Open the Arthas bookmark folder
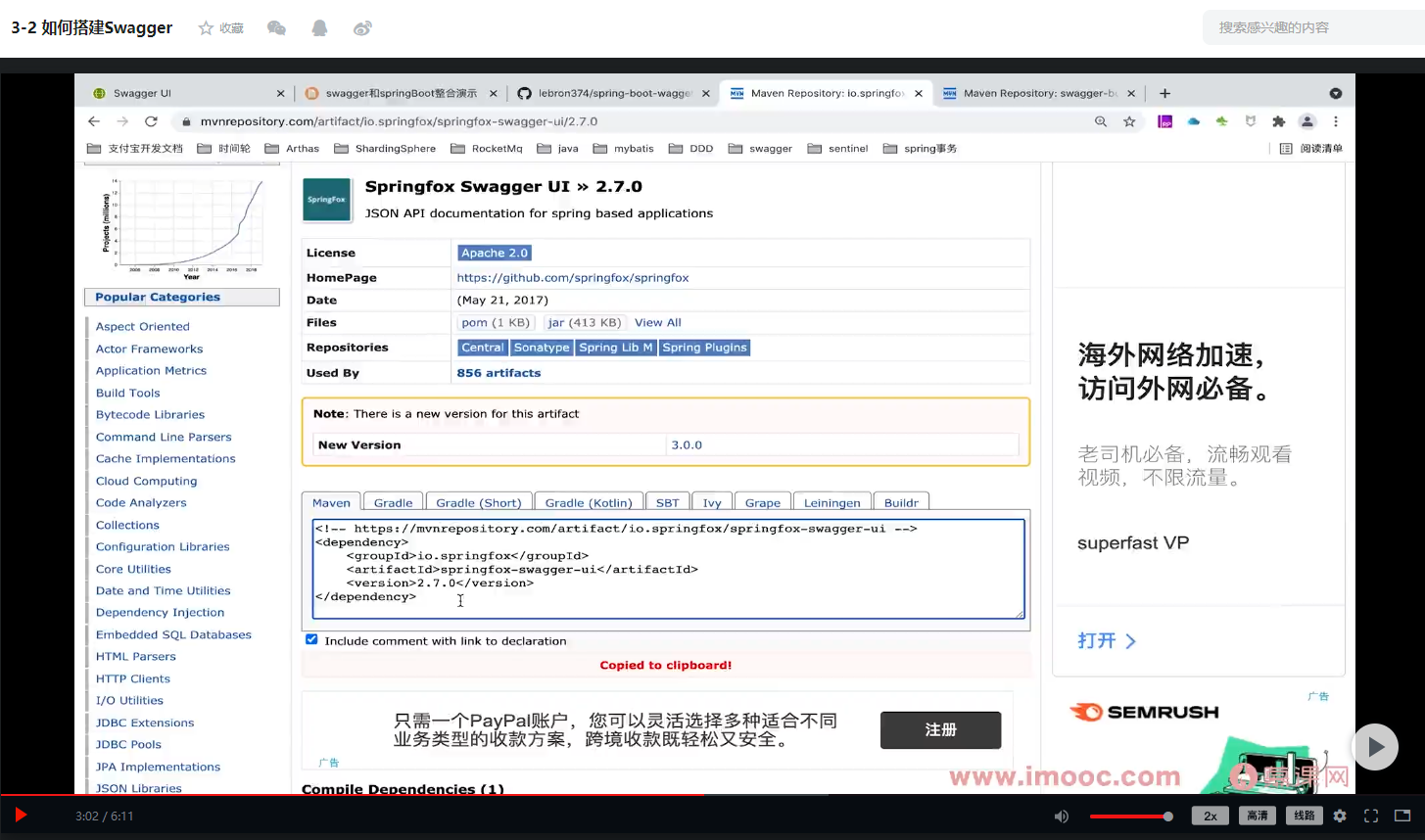 (x=292, y=149)
